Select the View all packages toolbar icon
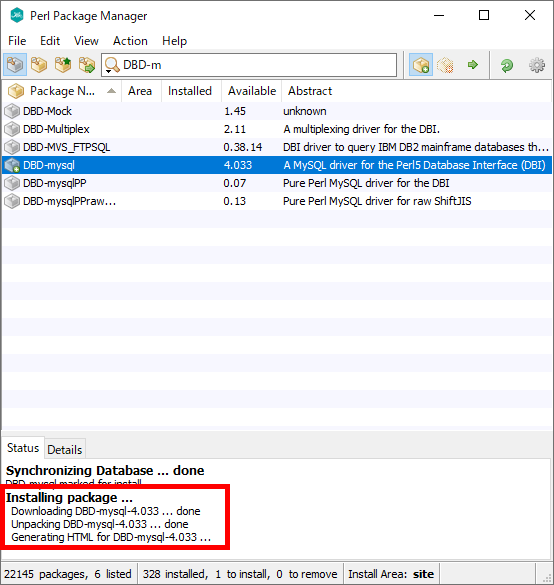The width and height of the screenshot is (554, 585). pos(15,65)
